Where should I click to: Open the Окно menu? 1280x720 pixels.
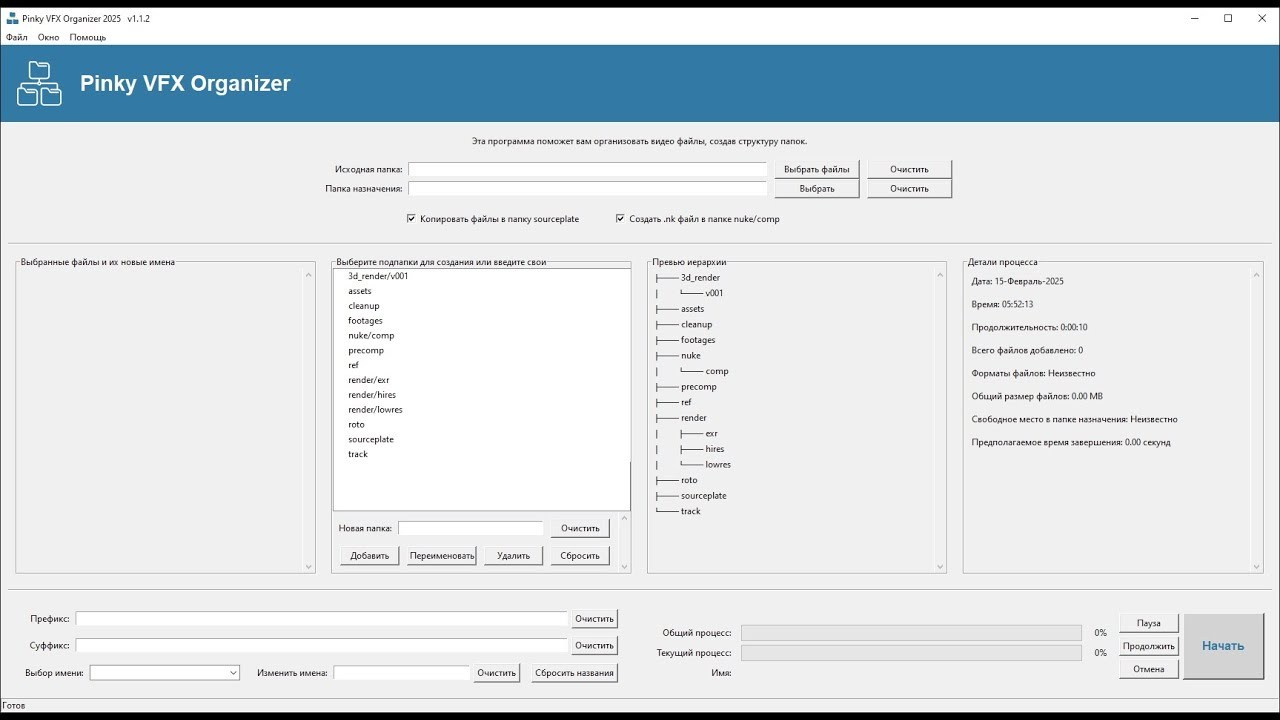click(x=49, y=37)
